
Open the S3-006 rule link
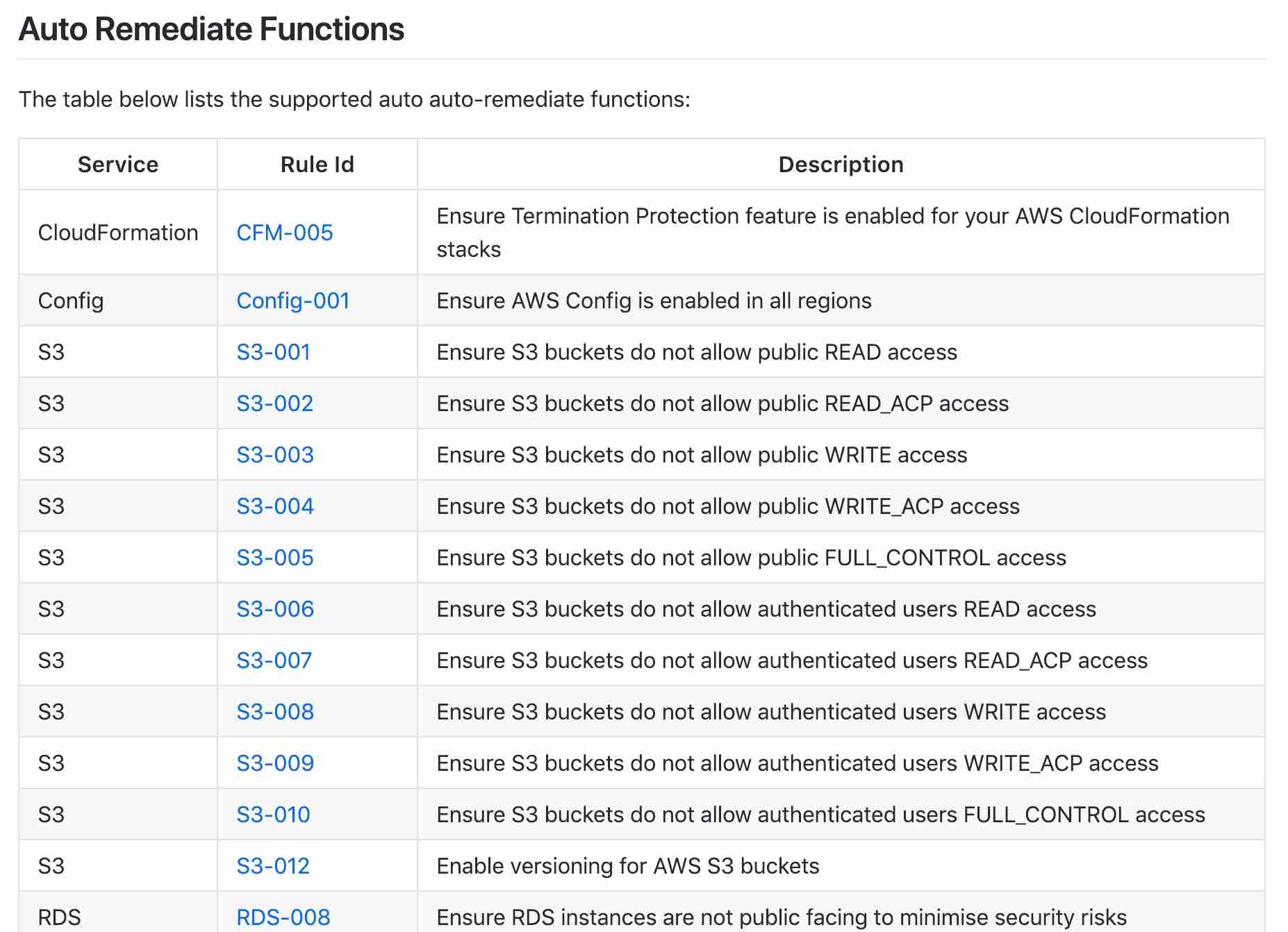point(275,609)
